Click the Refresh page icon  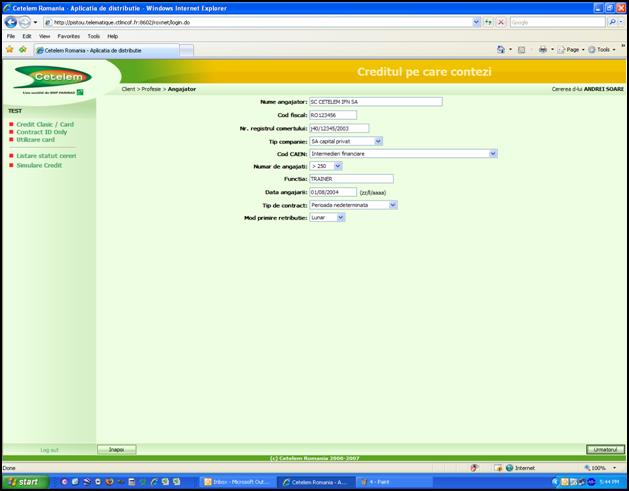[x=488, y=22]
